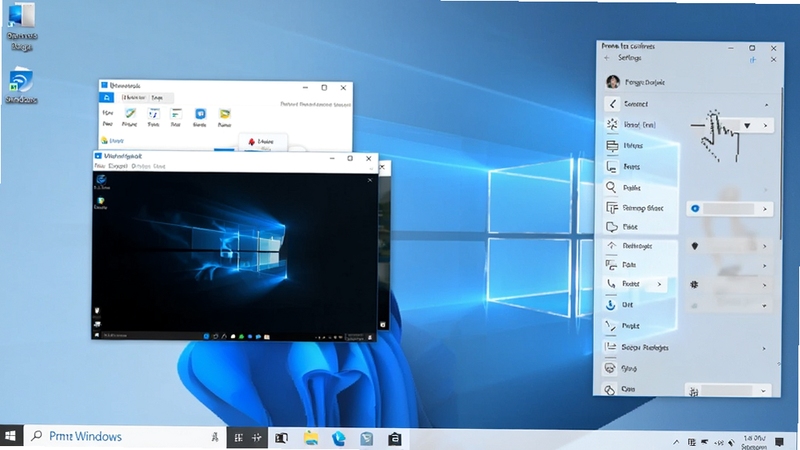Expand the chevron on the shield row

pos(765,246)
